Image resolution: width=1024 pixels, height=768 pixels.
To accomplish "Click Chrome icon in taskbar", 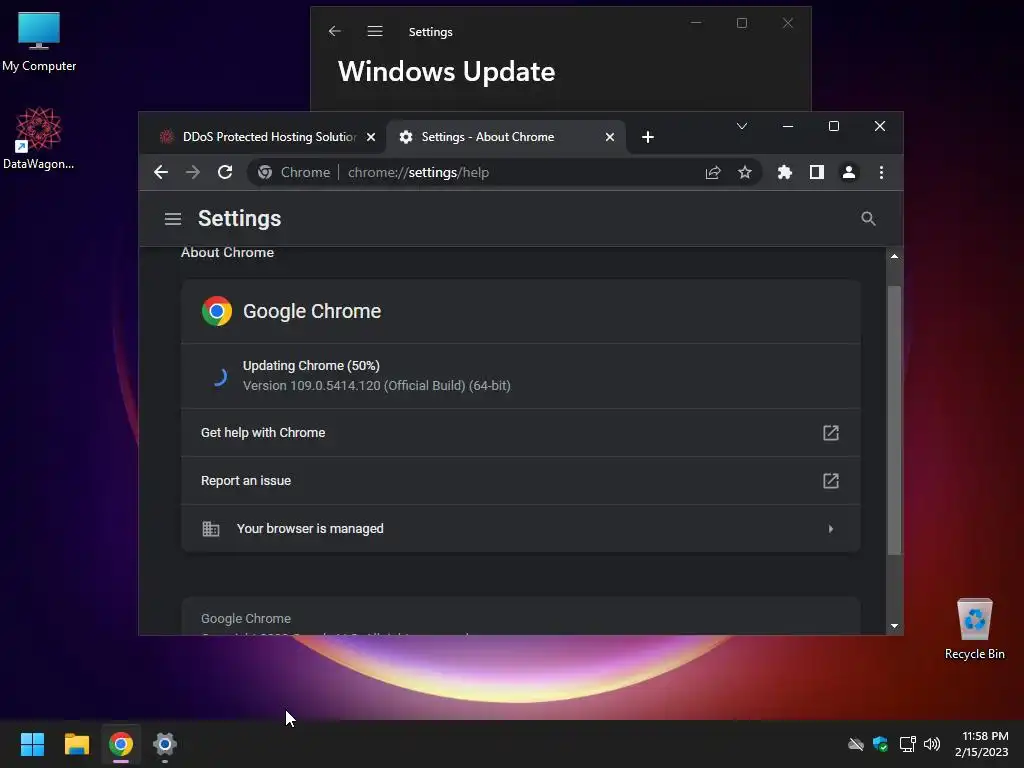I will pyautogui.click(x=121, y=744).
